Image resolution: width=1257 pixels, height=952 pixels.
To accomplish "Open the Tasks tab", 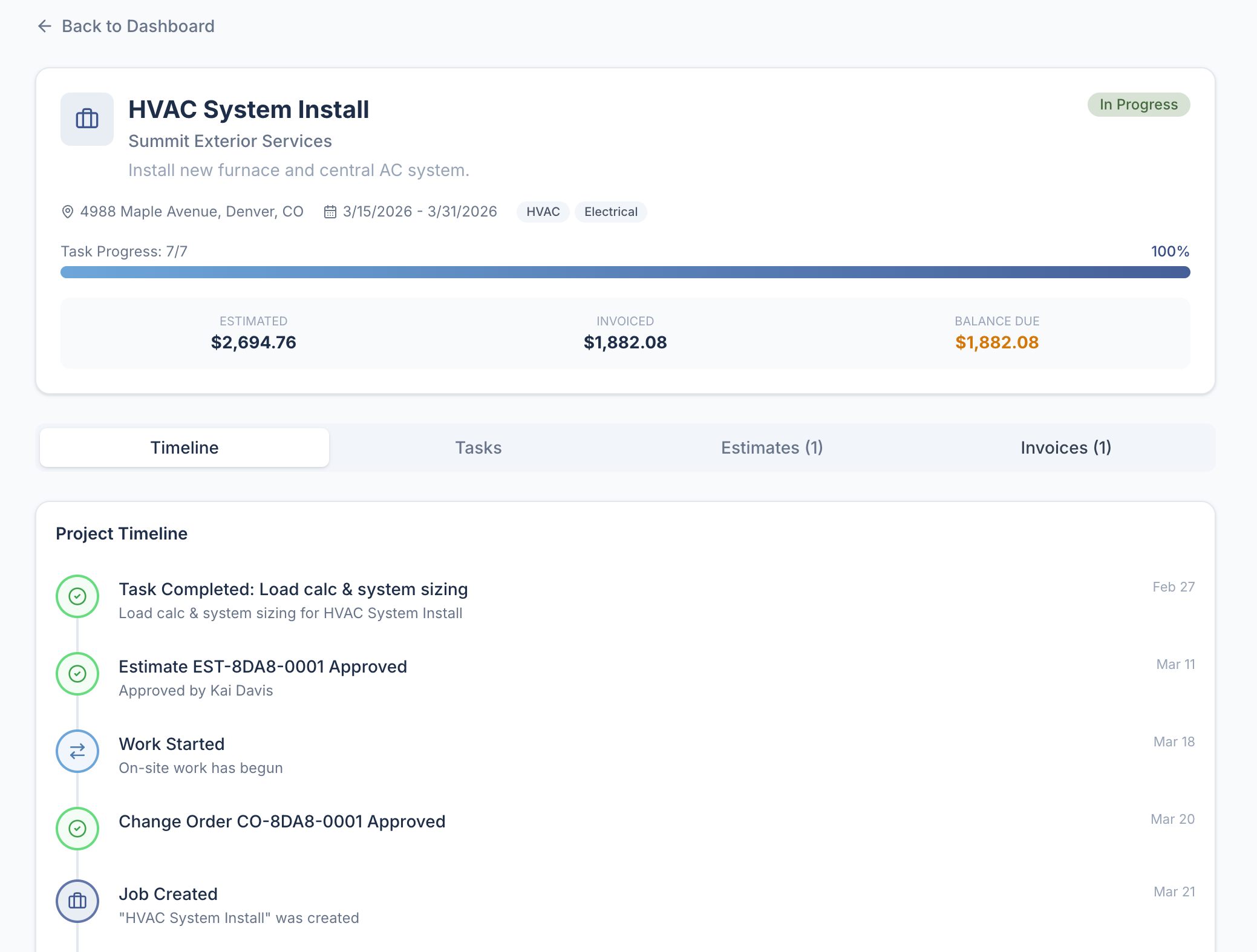I will click(x=478, y=448).
